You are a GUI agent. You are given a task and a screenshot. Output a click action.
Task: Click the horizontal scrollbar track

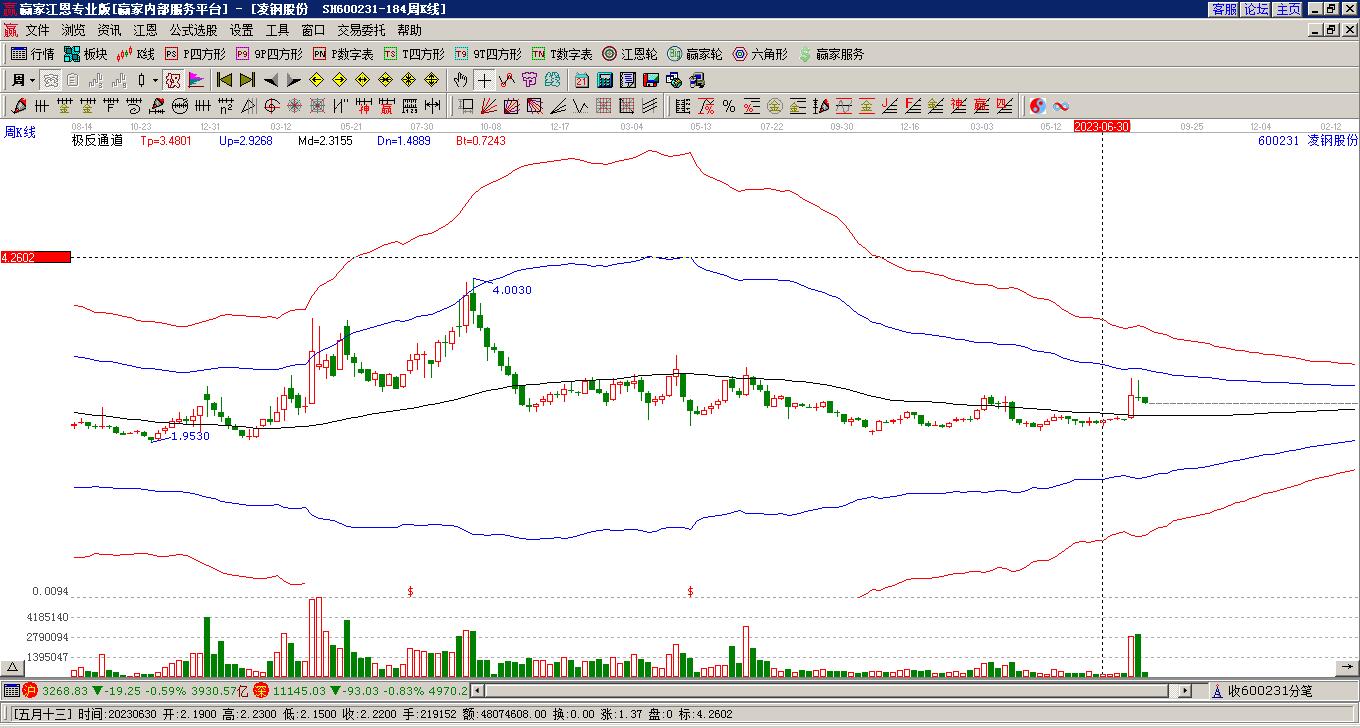tap(832, 690)
